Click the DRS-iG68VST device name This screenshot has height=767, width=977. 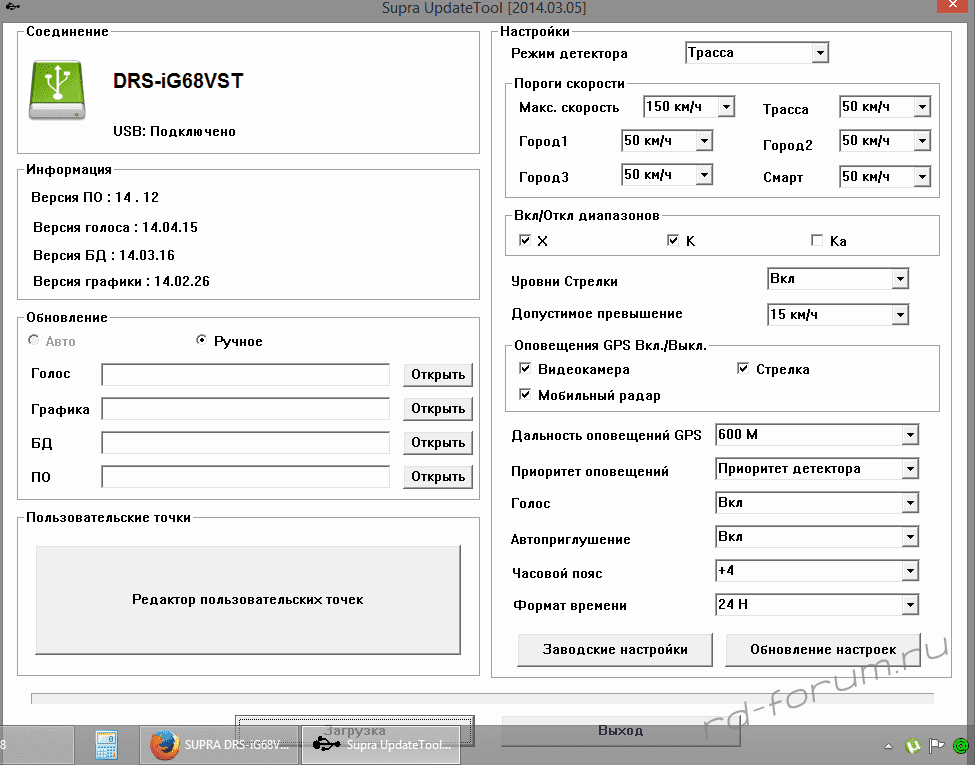(x=178, y=81)
